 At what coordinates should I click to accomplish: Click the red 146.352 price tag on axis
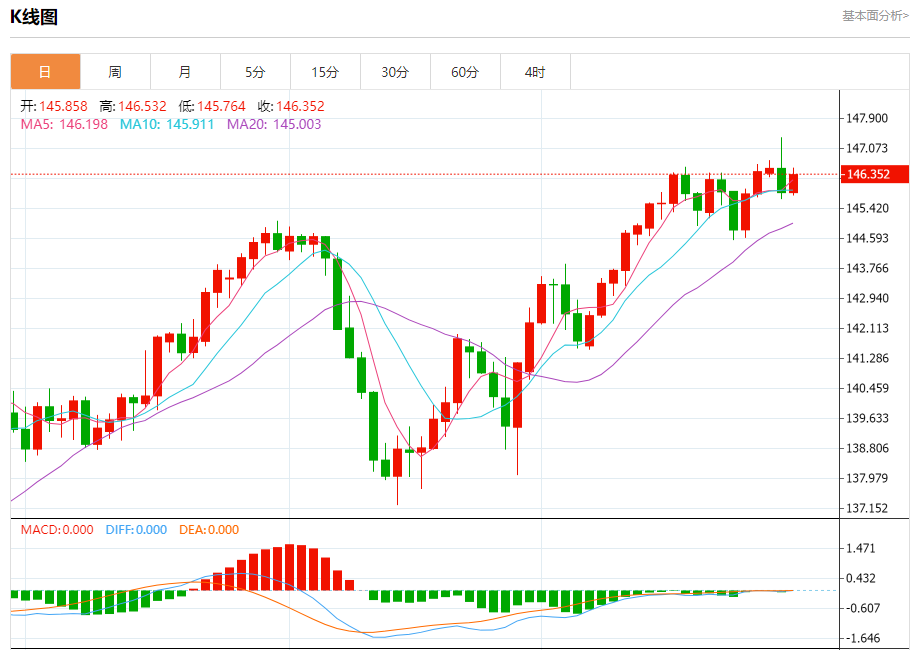(x=876, y=174)
